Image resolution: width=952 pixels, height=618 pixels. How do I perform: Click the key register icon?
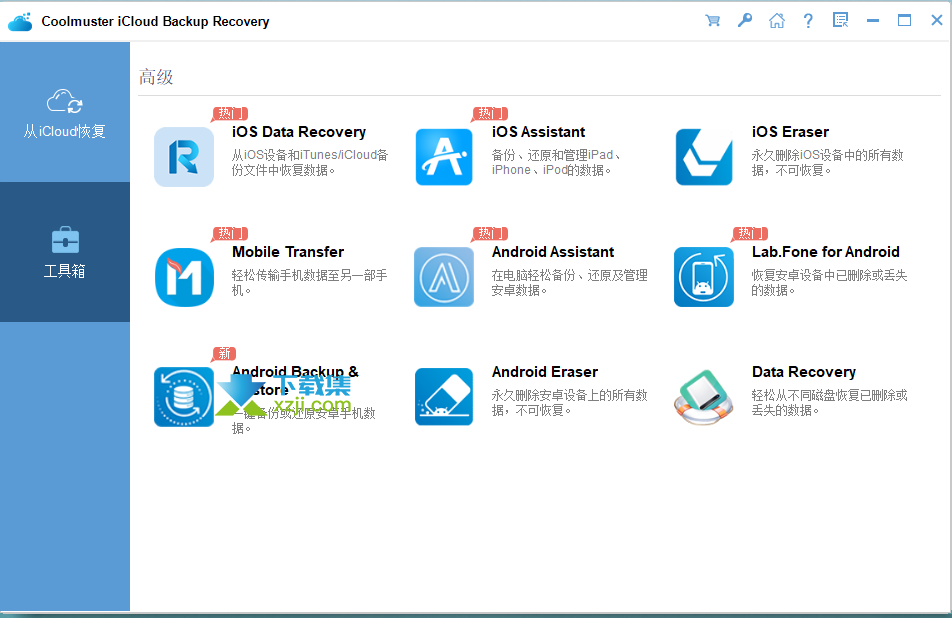click(x=745, y=21)
